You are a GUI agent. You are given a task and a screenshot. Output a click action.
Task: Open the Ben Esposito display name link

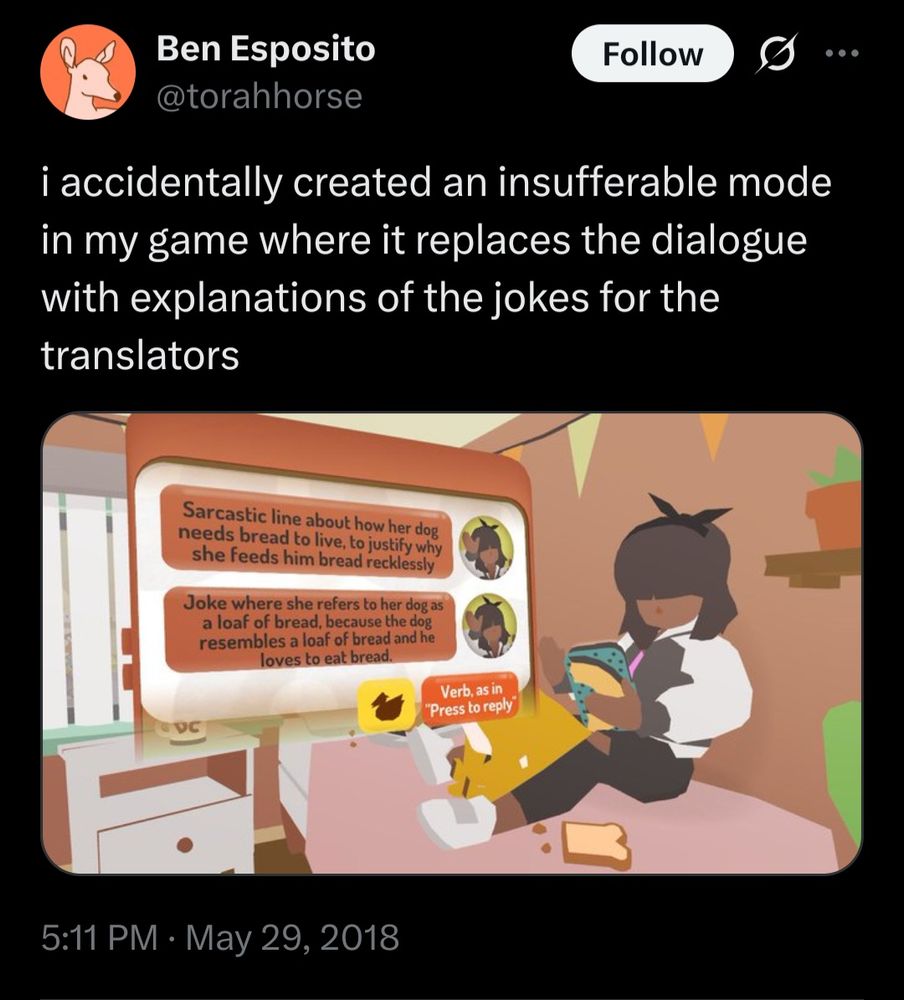click(x=265, y=48)
